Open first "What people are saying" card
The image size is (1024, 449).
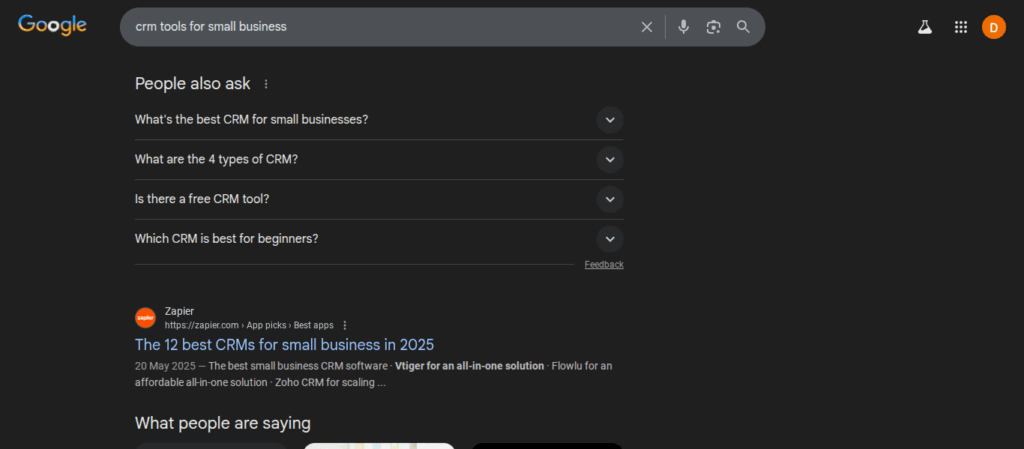click(211, 445)
